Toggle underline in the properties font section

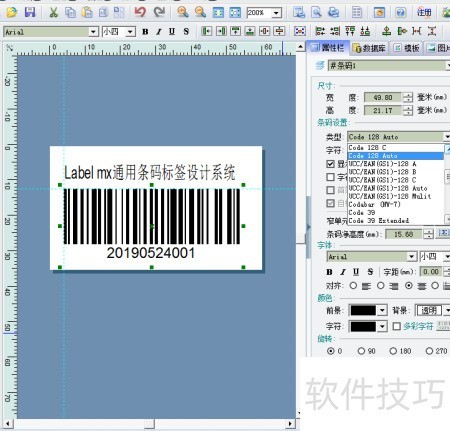point(356,272)
